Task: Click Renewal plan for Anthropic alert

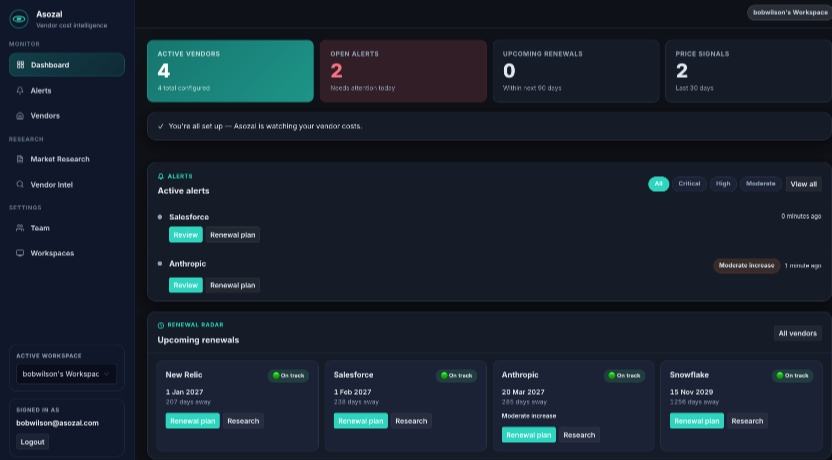Action: 232,285
